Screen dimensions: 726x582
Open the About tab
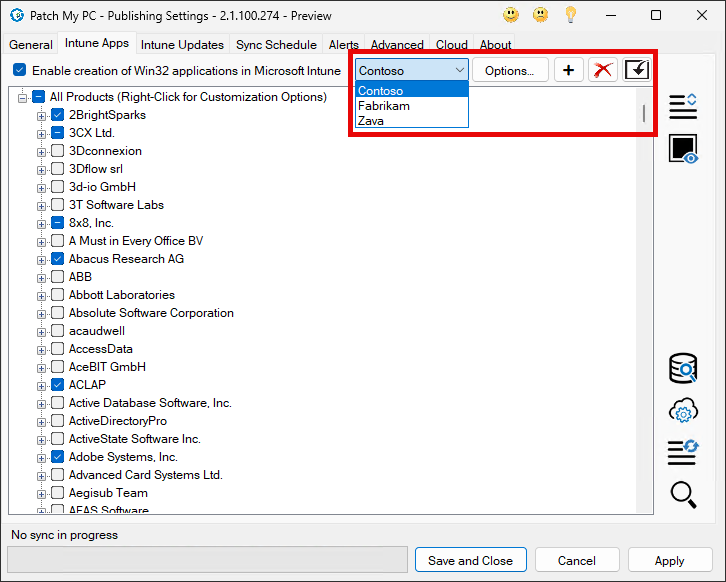(x=495, y=44)
